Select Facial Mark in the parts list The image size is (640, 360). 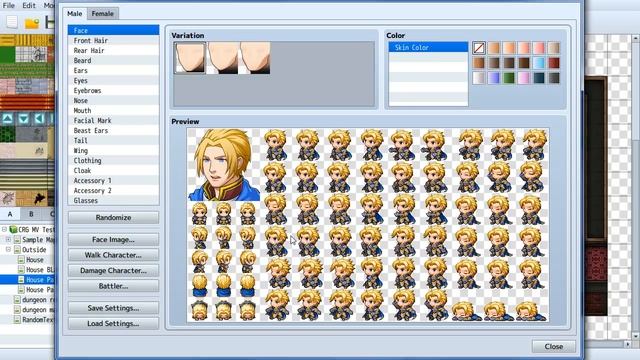pos(113,120)
